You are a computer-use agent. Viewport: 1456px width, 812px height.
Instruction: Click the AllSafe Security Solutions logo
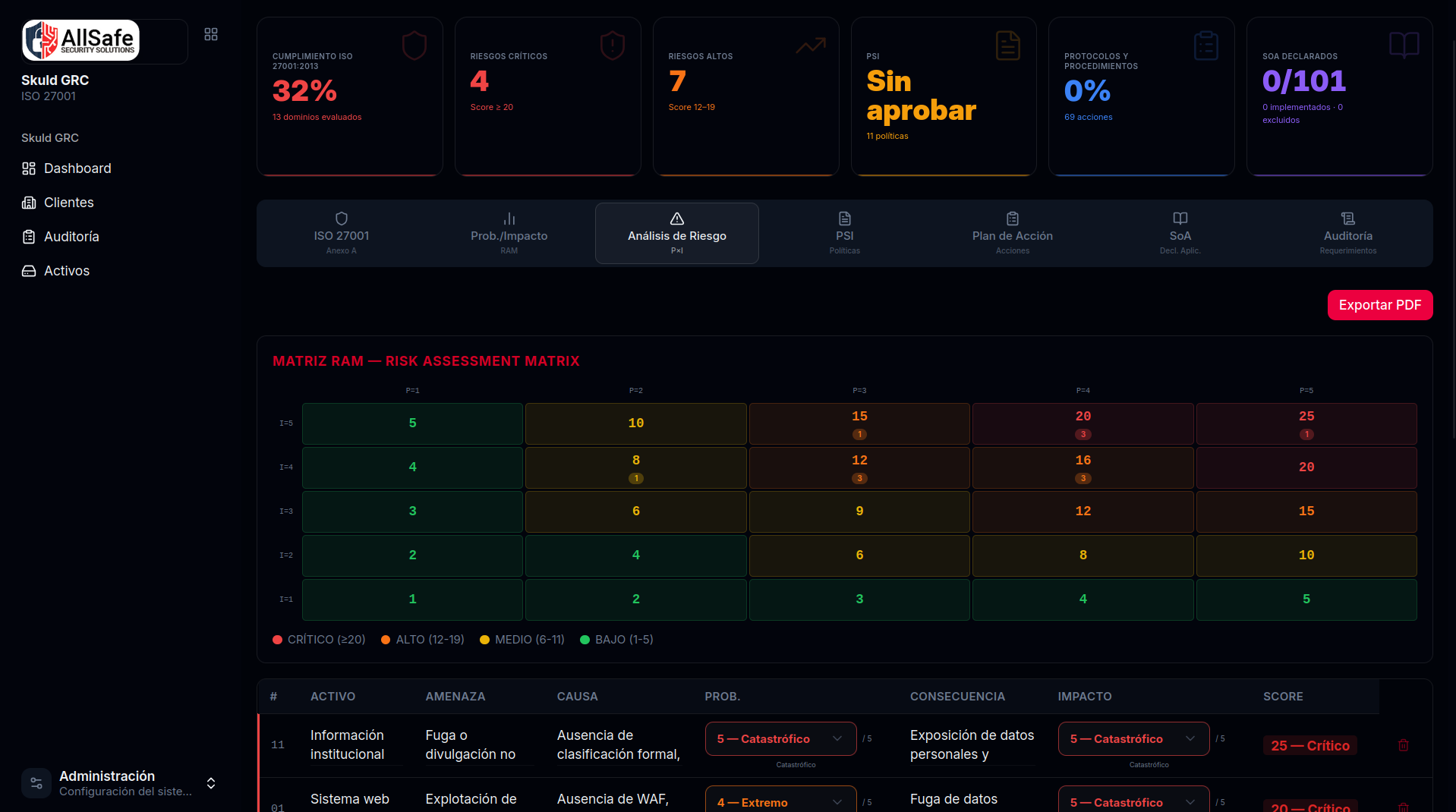(80, 40)
